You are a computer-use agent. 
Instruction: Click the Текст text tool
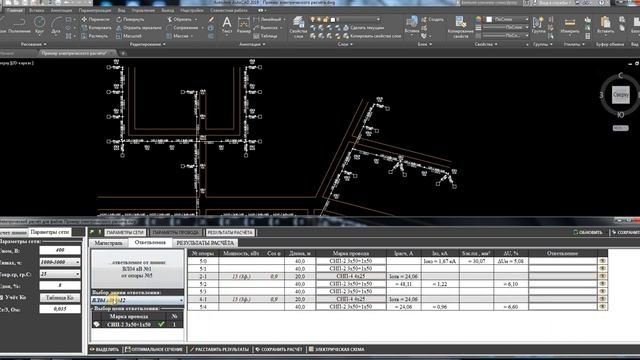227,24
